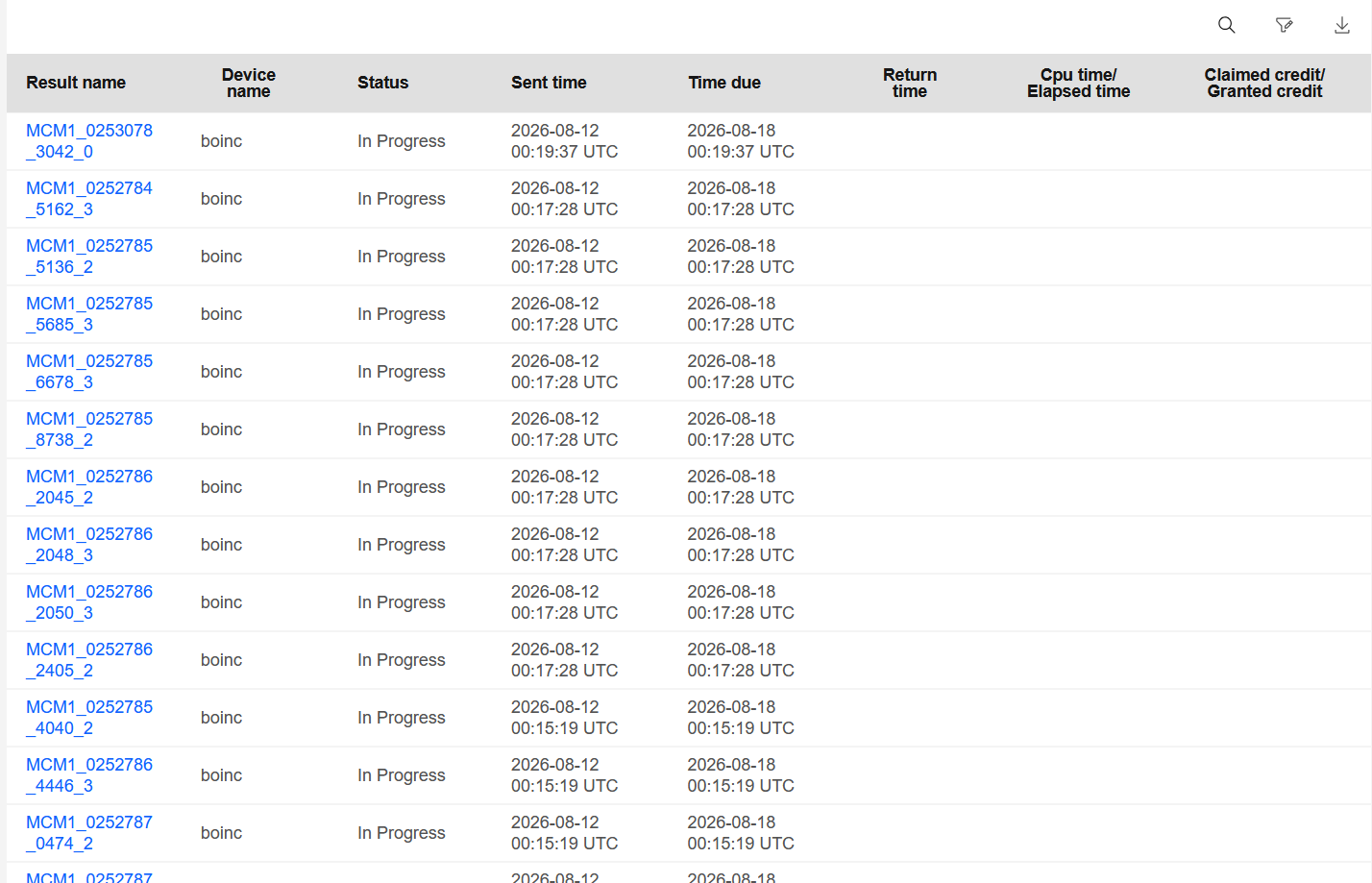Viewport: 1372px width, 883px height.
Task: Open result MCM1_0252785_4040_2
Action: [89, 718]
